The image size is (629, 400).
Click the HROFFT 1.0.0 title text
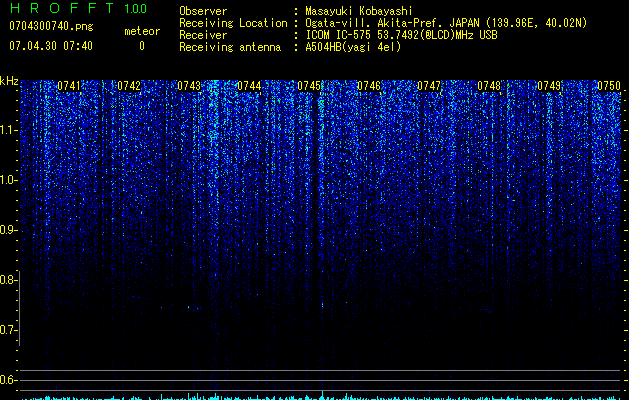pos(78,8)
